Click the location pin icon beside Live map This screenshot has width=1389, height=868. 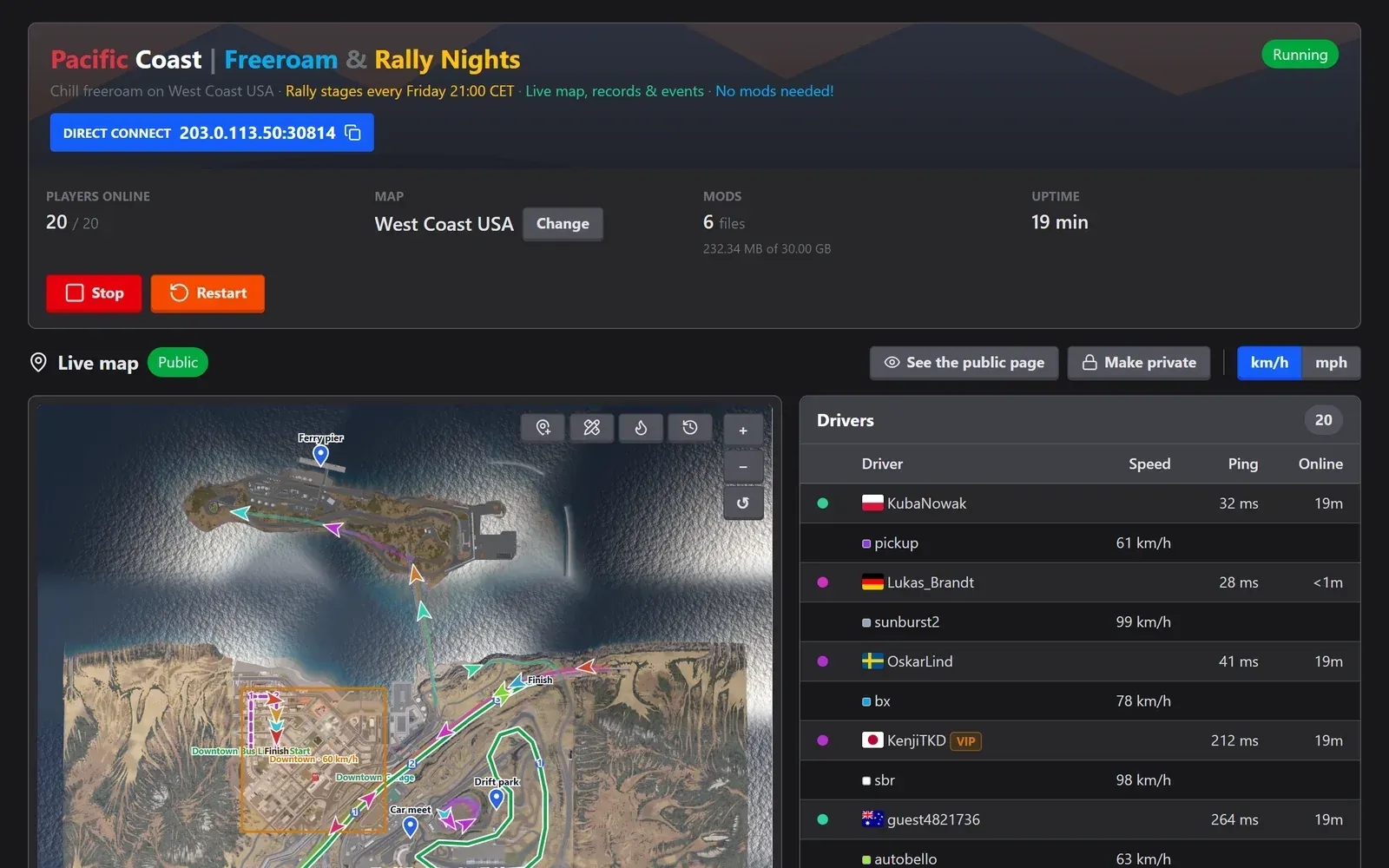(38, 363)
